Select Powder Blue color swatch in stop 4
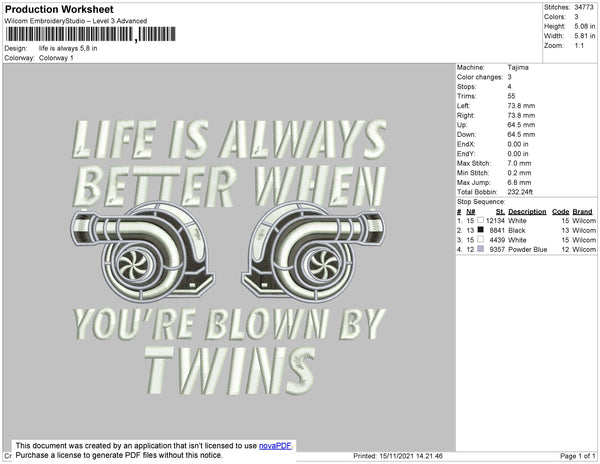This screenshot has height=464, width=600. (481, 249)
